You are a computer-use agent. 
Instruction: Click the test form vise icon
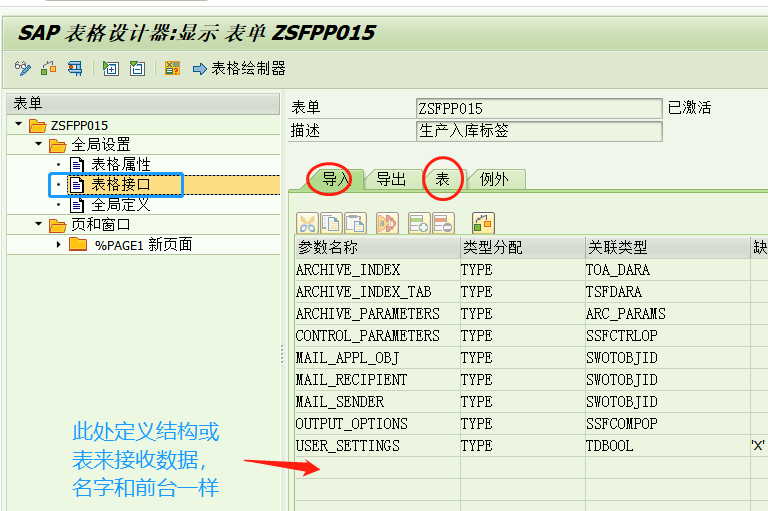tap(75, 68)
